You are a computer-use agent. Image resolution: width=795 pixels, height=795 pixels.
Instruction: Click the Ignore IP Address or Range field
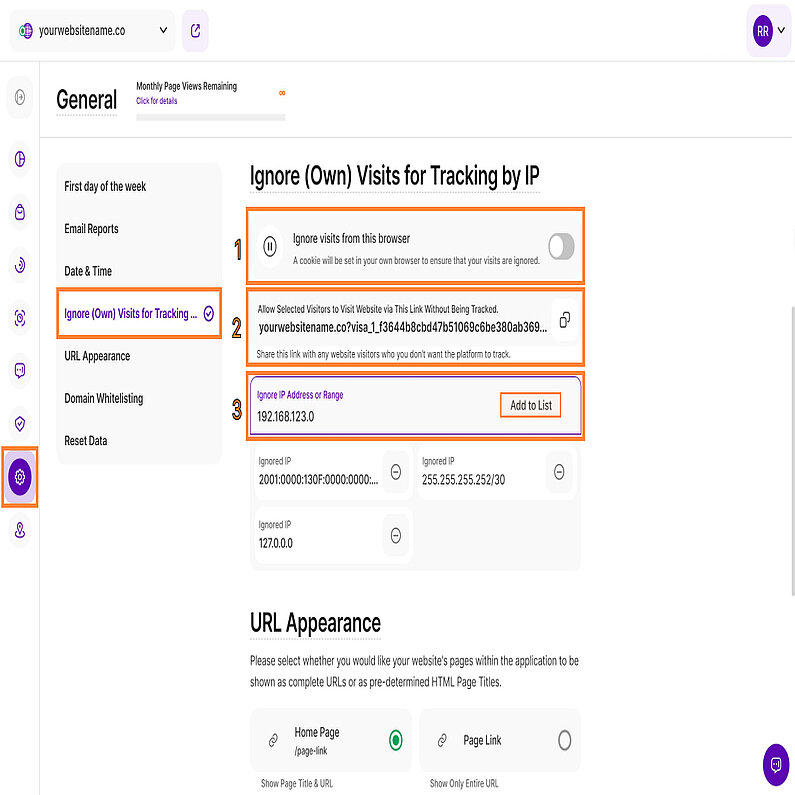(370, 415)
